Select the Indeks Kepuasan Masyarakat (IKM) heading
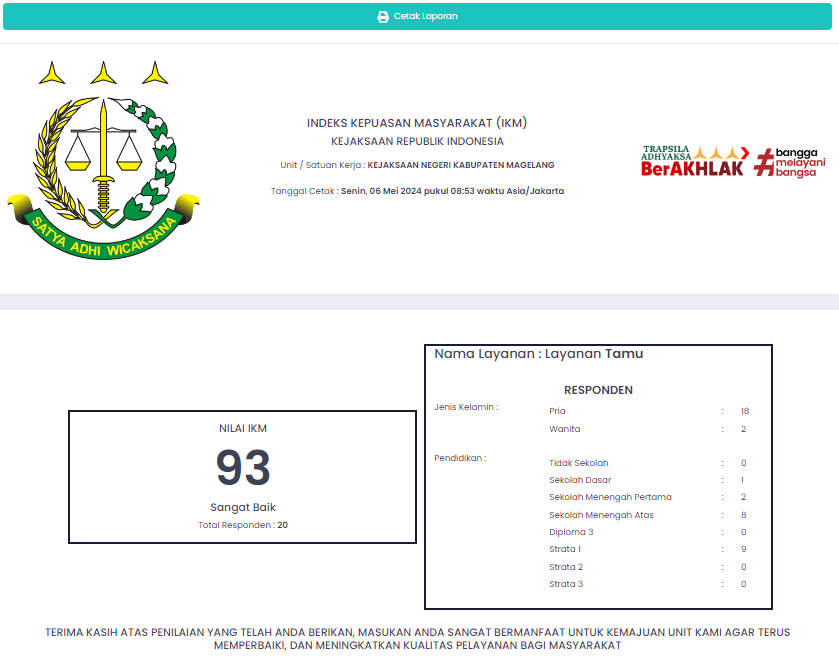The image size is (839, 661). tap(417, 123)
